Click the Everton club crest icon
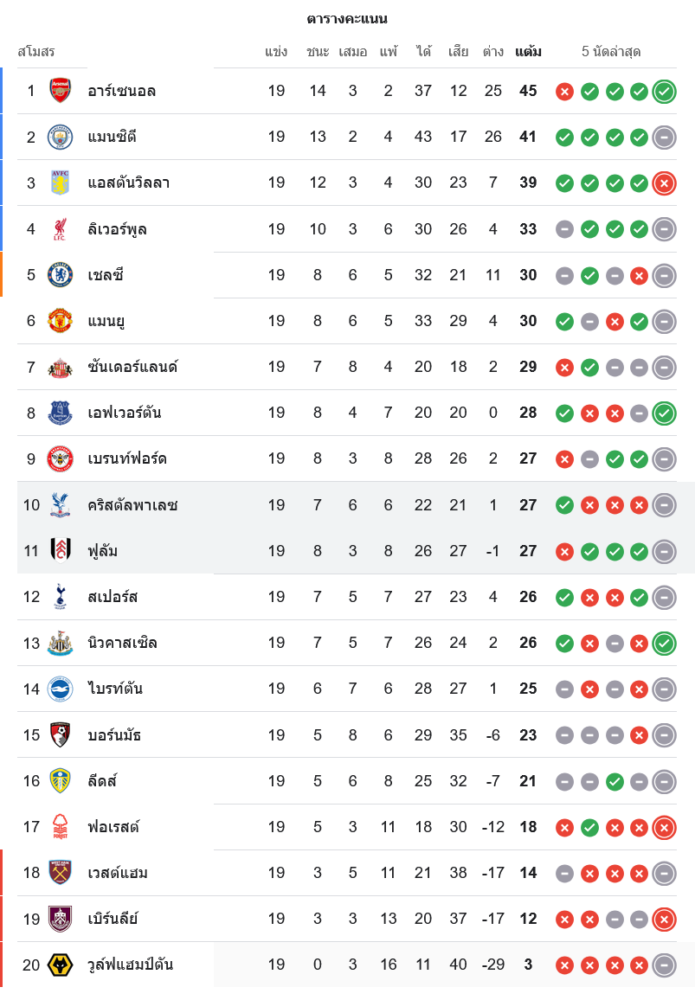The height and width of the screenshot is (1000, 695). 61,413
